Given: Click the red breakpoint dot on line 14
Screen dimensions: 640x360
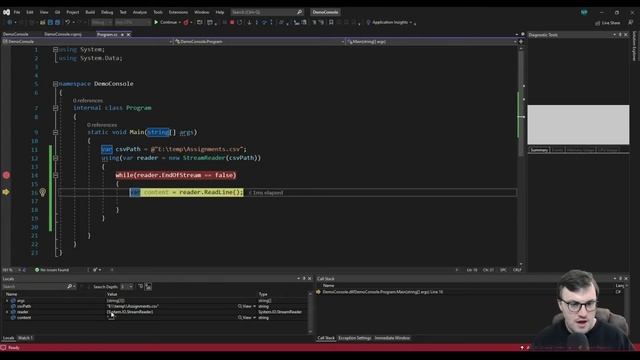Looking at the screenshot, I should 6,175.
